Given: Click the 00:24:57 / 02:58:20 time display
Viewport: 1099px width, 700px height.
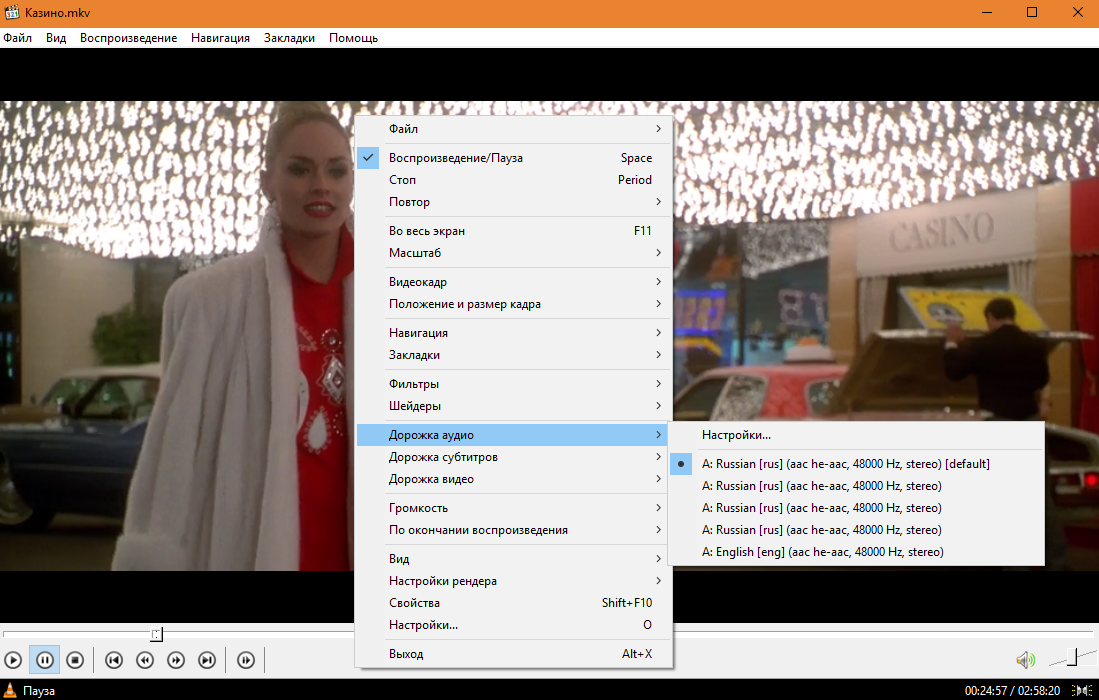Looking at the screenshot, I should 1012,691.
